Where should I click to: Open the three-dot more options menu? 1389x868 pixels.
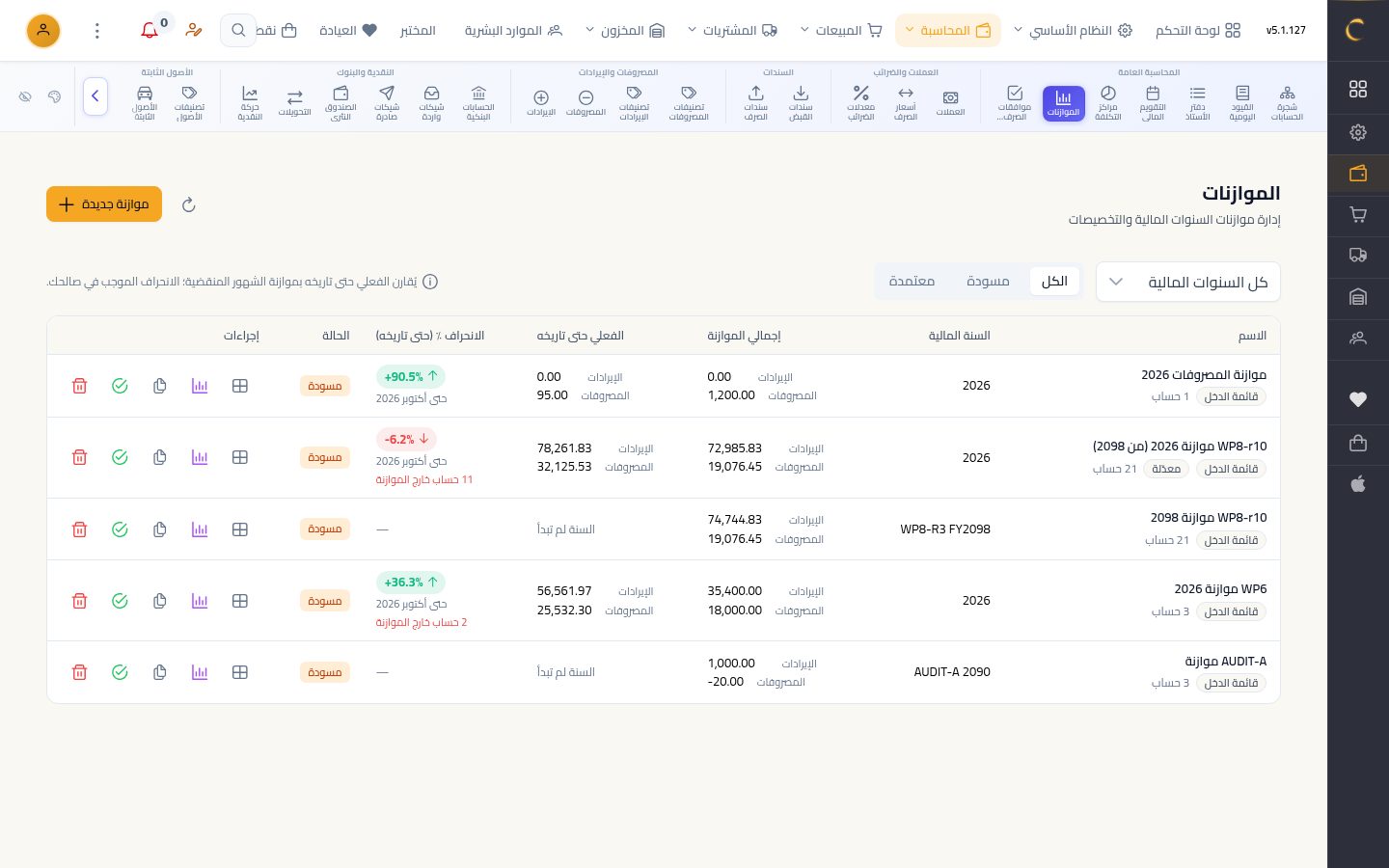[97, 31]
